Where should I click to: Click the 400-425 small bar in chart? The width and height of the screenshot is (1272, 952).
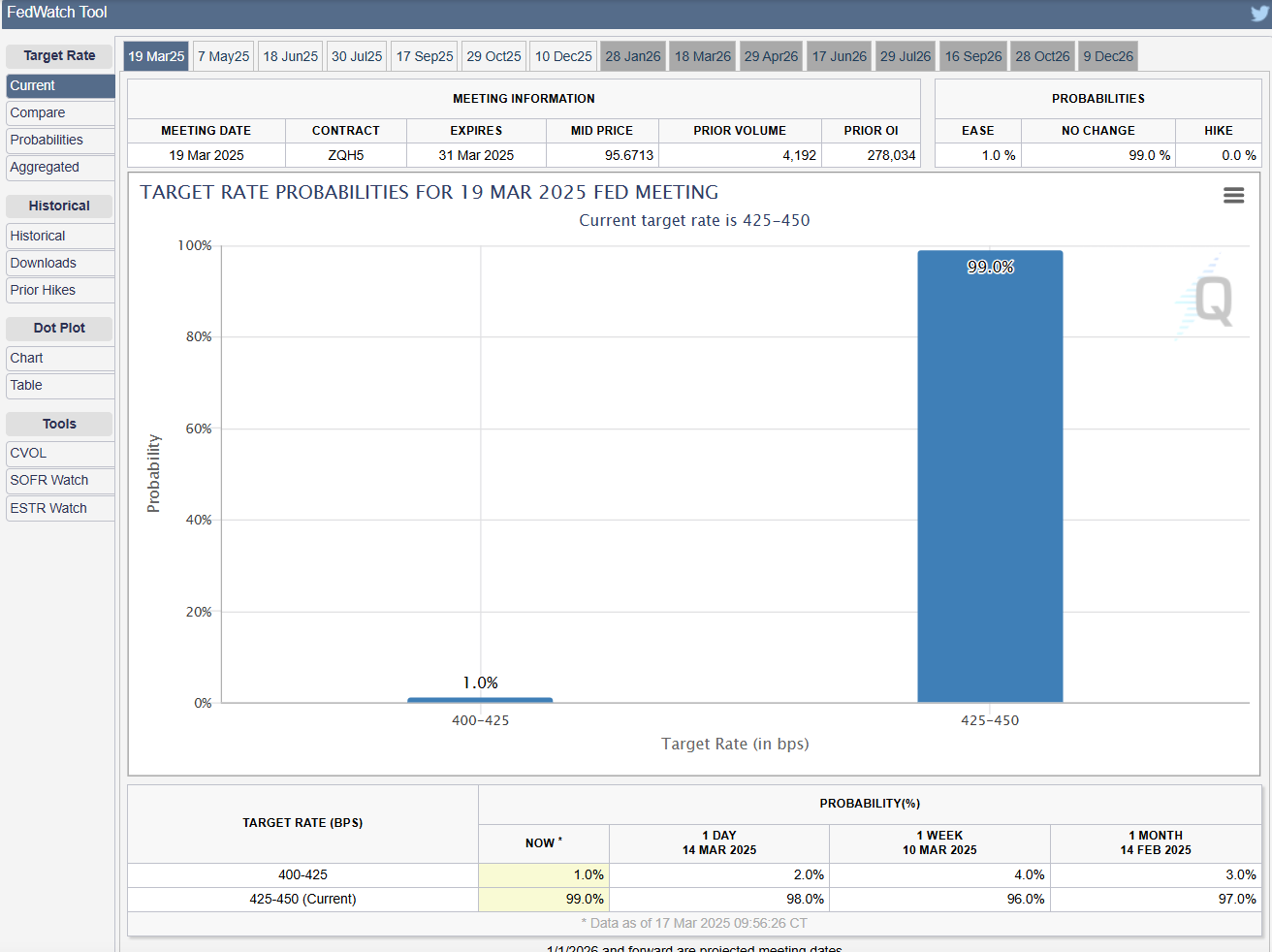point(480,700)
